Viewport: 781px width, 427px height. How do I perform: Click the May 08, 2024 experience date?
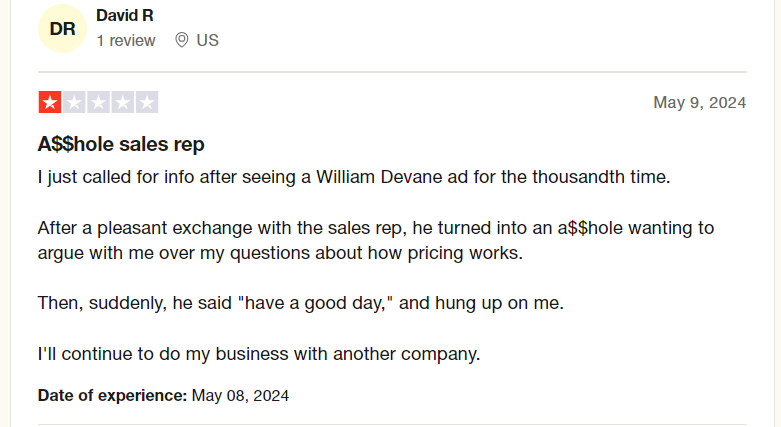(240, 396)
